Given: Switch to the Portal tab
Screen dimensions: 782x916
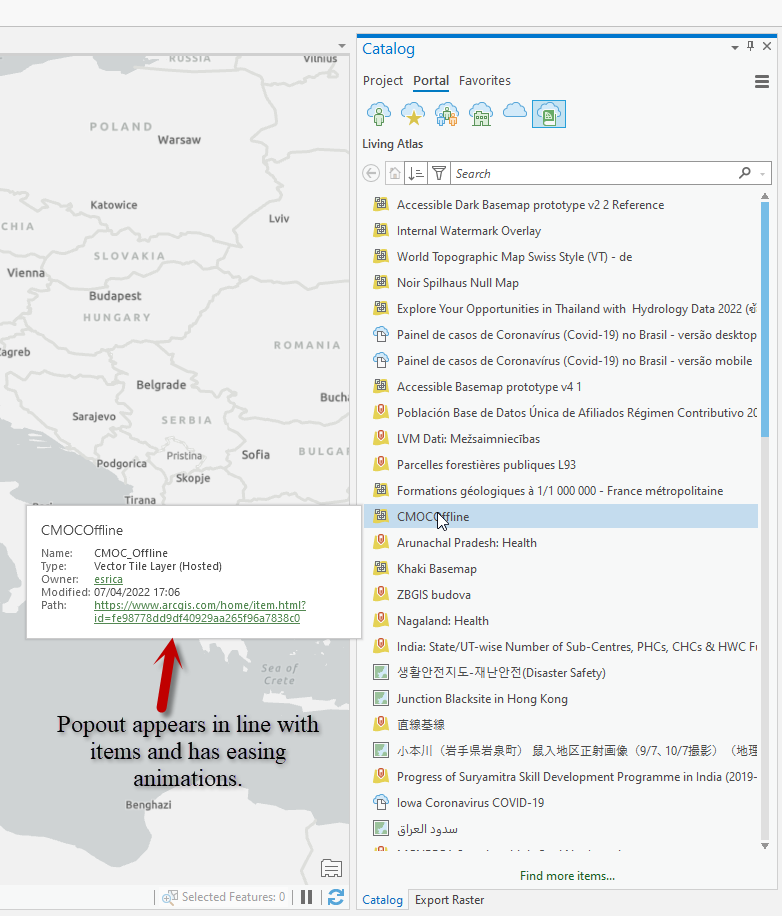Looking at the screenshot, I should coord(431,81).
